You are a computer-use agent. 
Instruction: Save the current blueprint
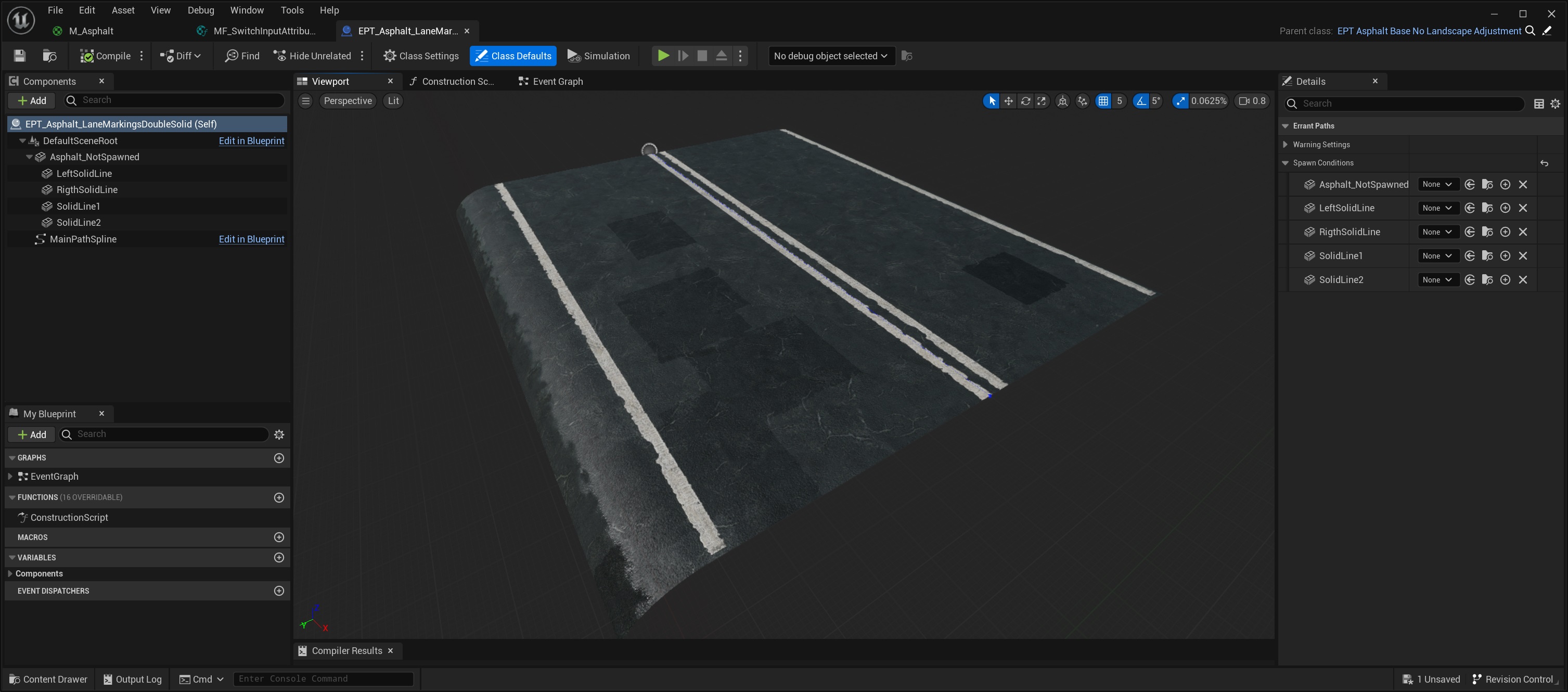click(x=19, y=55)
